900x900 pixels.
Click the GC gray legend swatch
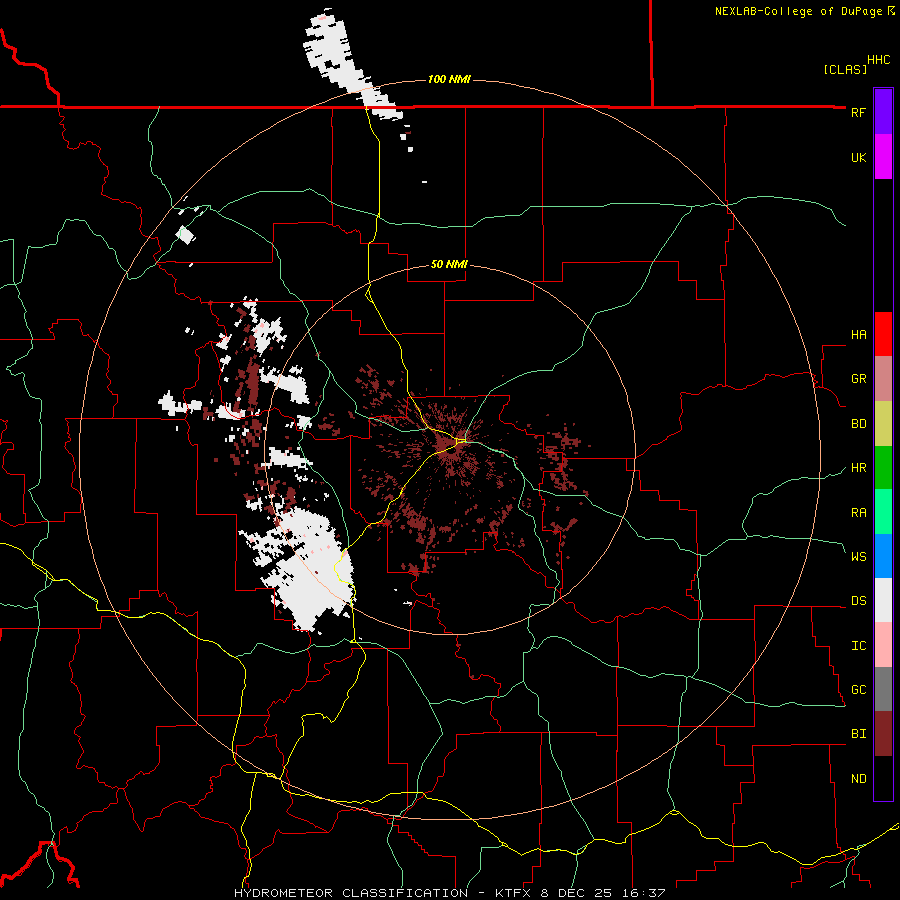883,689
